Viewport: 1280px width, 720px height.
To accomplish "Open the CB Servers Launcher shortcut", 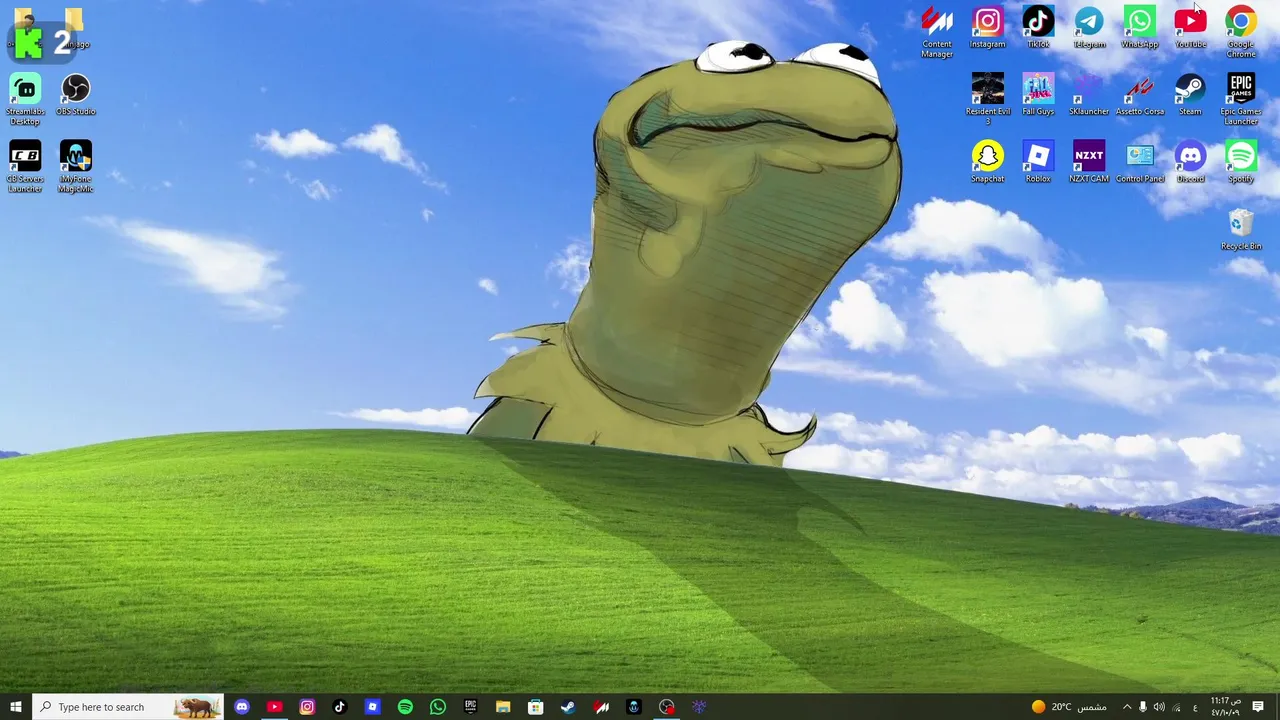I will 25,166.
